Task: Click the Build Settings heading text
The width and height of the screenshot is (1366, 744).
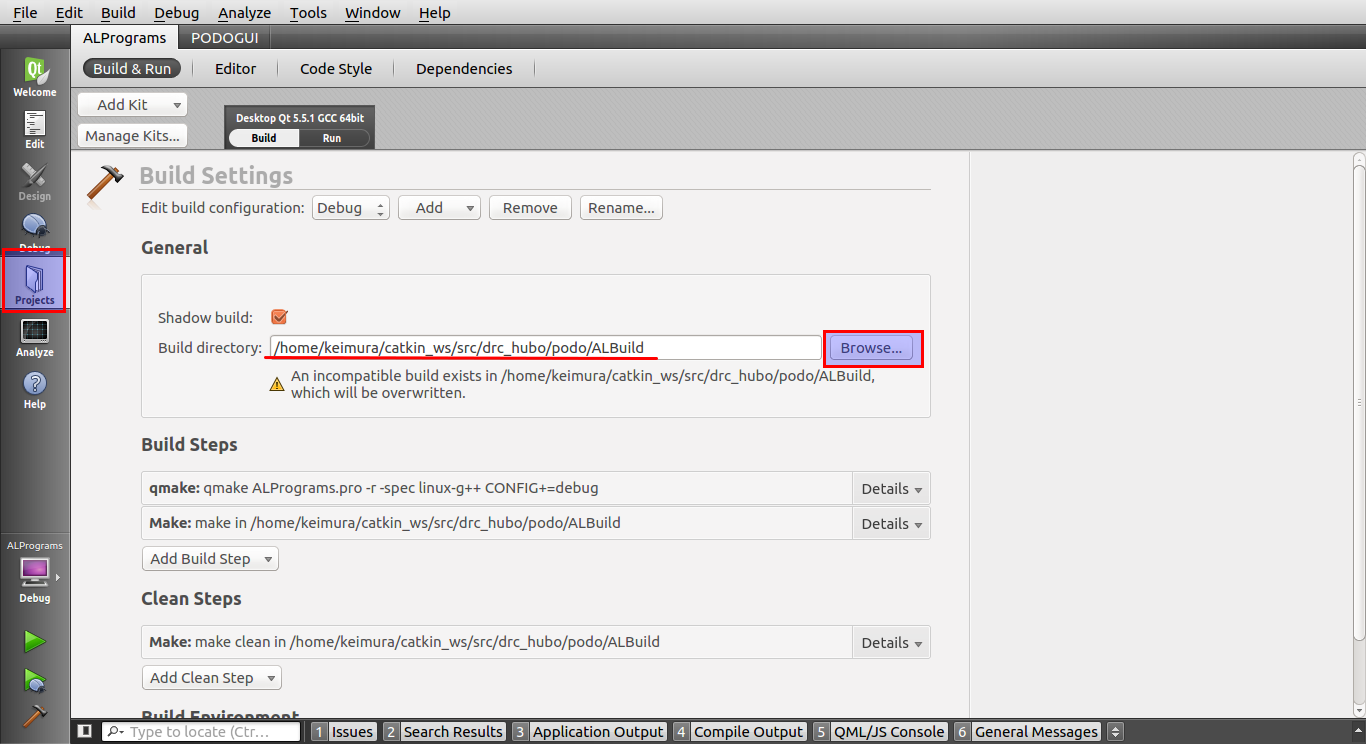Action: [x=216, y=176]
